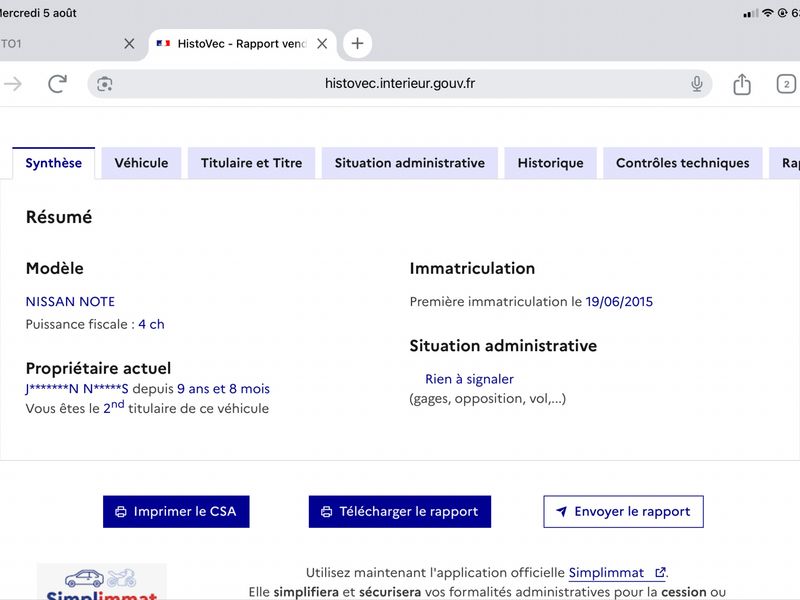800x600 pixels.
Task: Click the Envoyer le rapport button
Action: (623, 511)
